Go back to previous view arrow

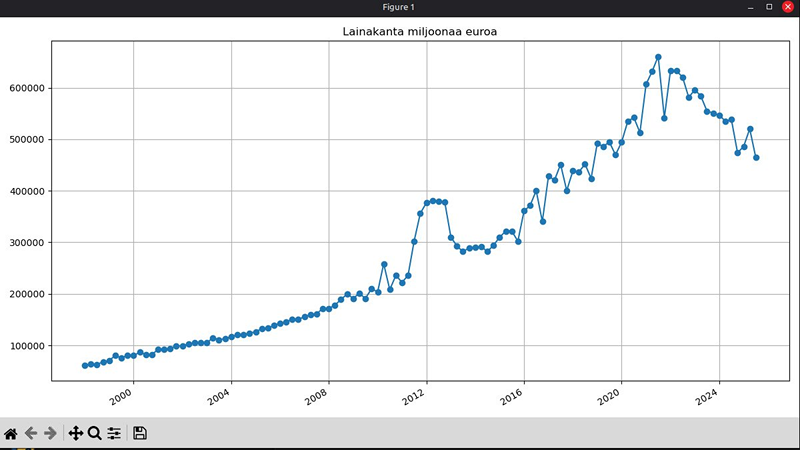point(31,433)
